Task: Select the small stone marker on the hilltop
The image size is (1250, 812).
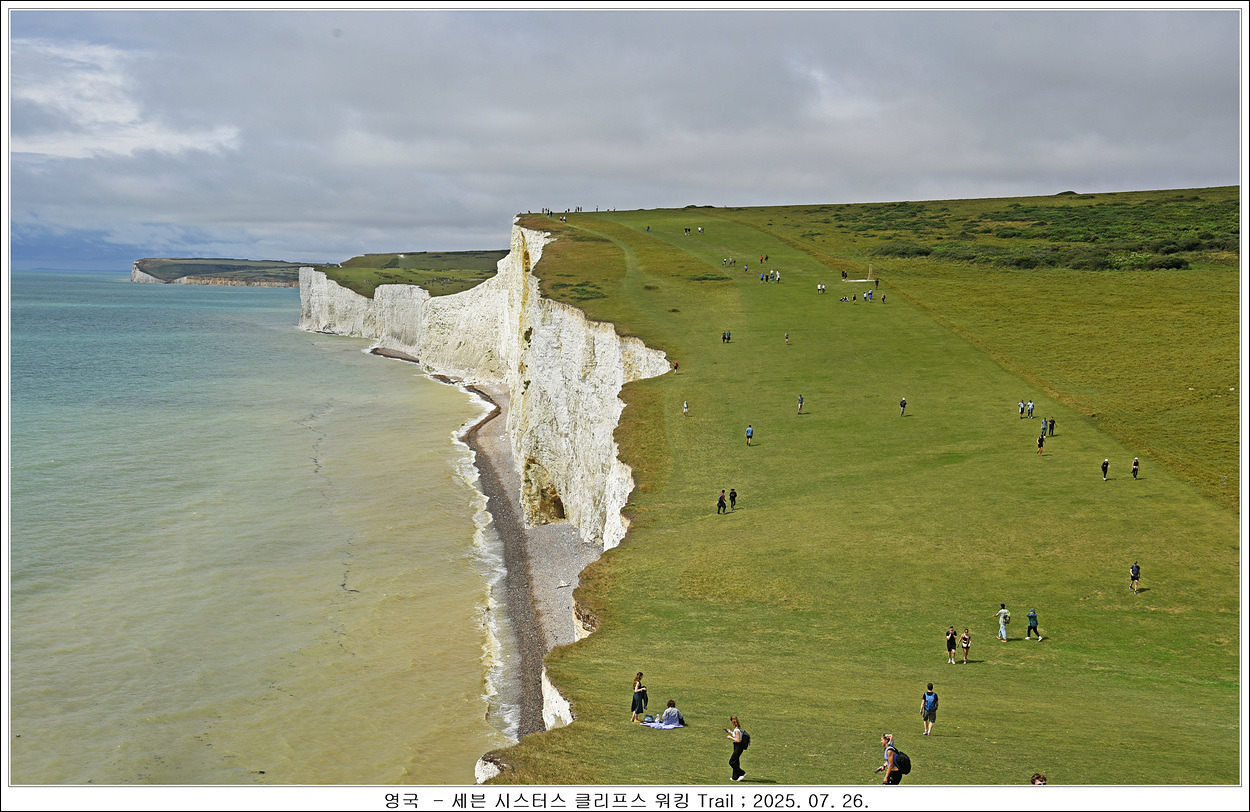Action: 870,273
